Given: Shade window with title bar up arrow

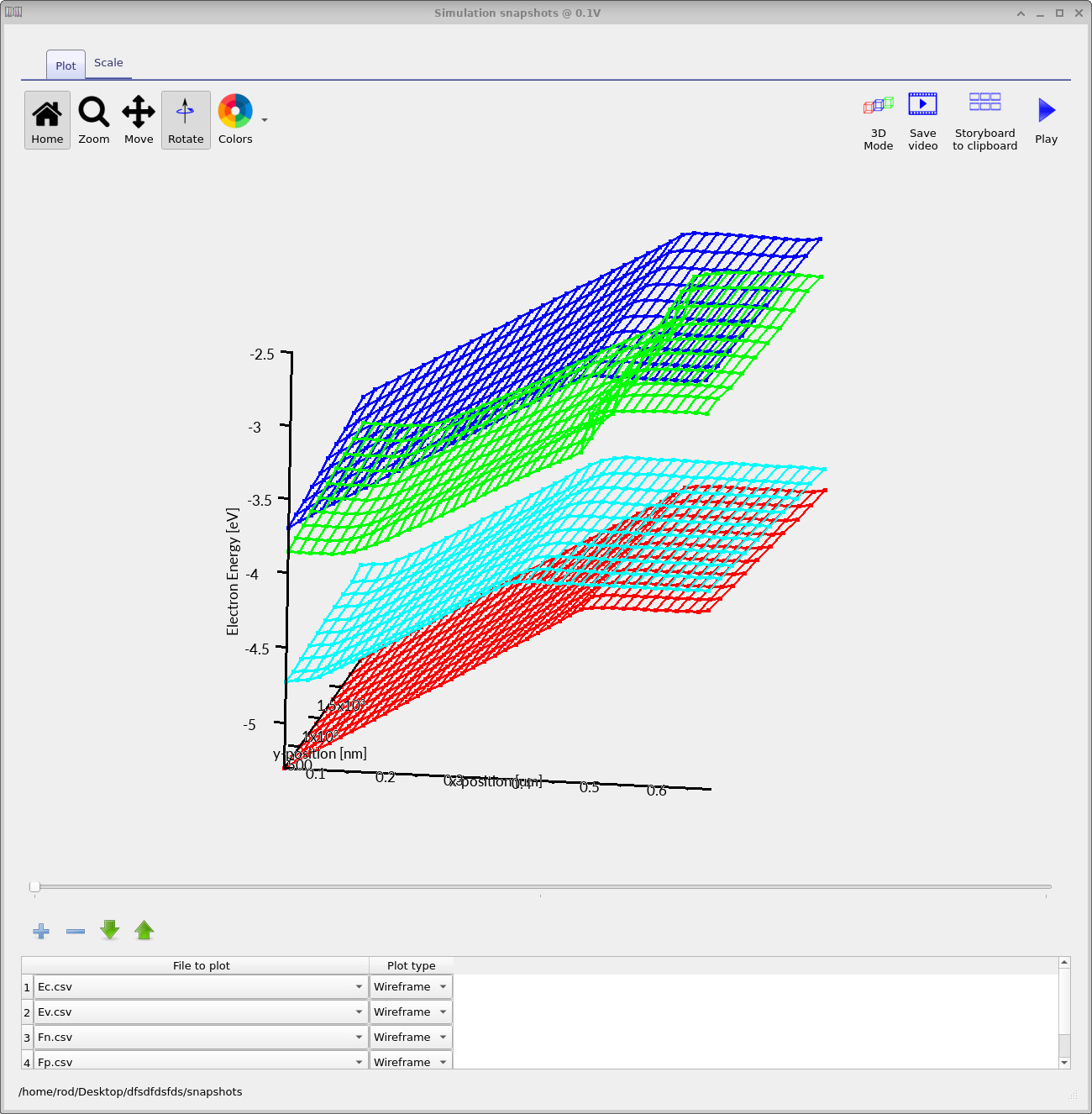Looking at the screenshot, I should (x=1021, y=13).
